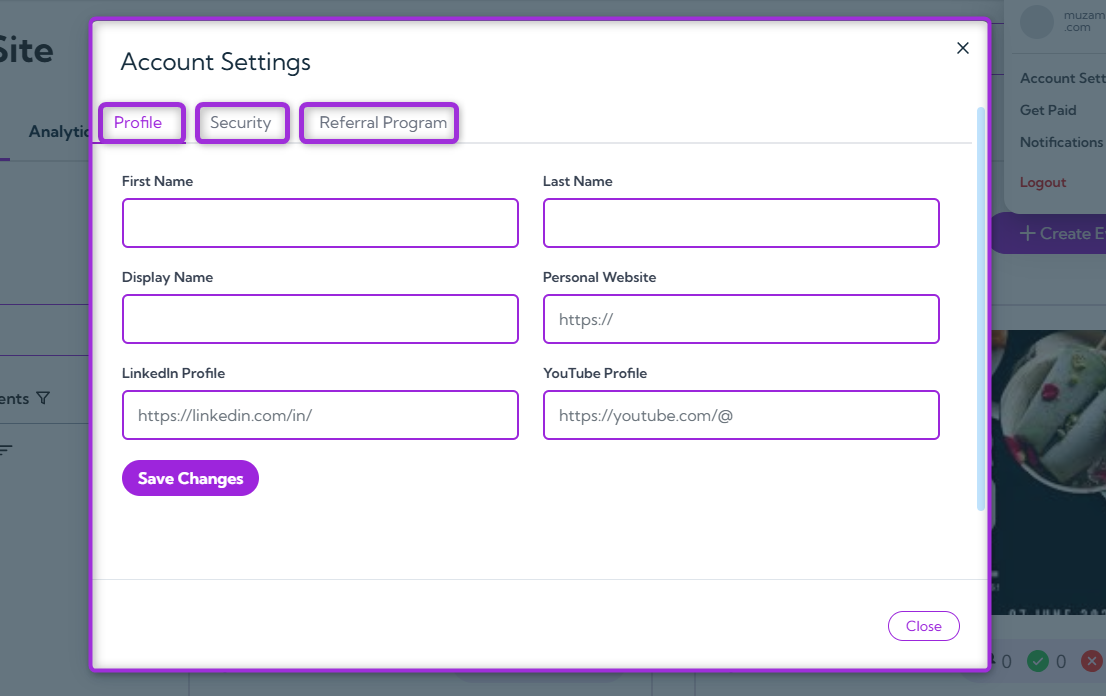The width and height of the screenshot is (1106, 696).
Task: Click the user avatar circle
Action: [1036, 22]
